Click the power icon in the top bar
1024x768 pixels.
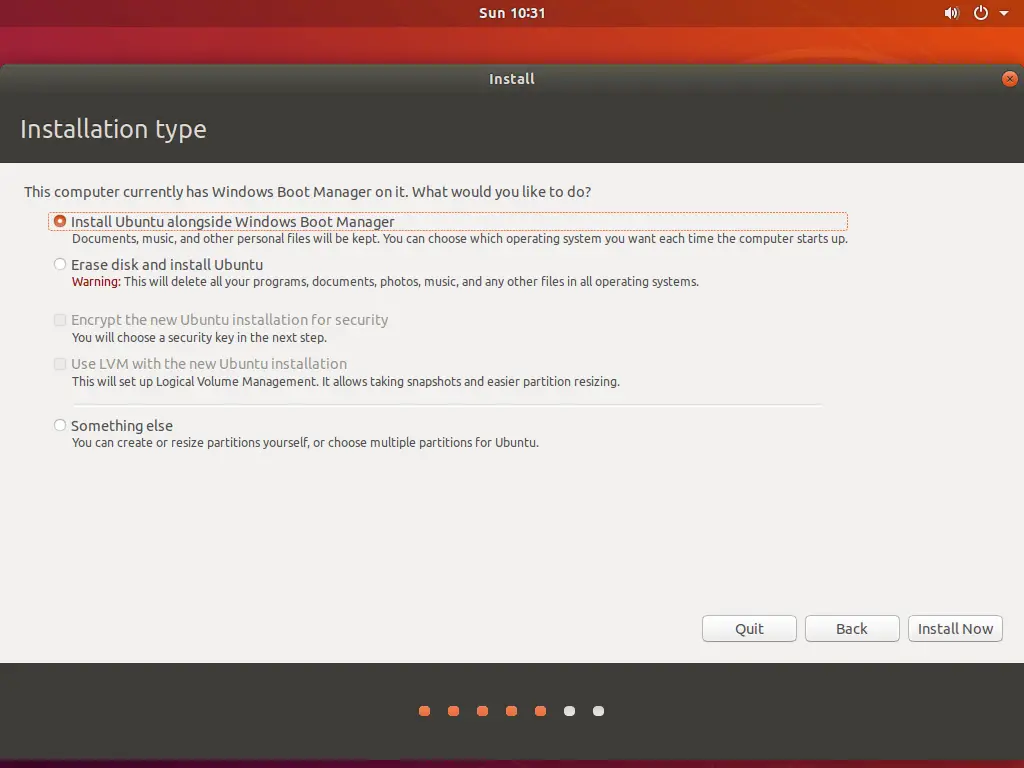tap(980, 13)
